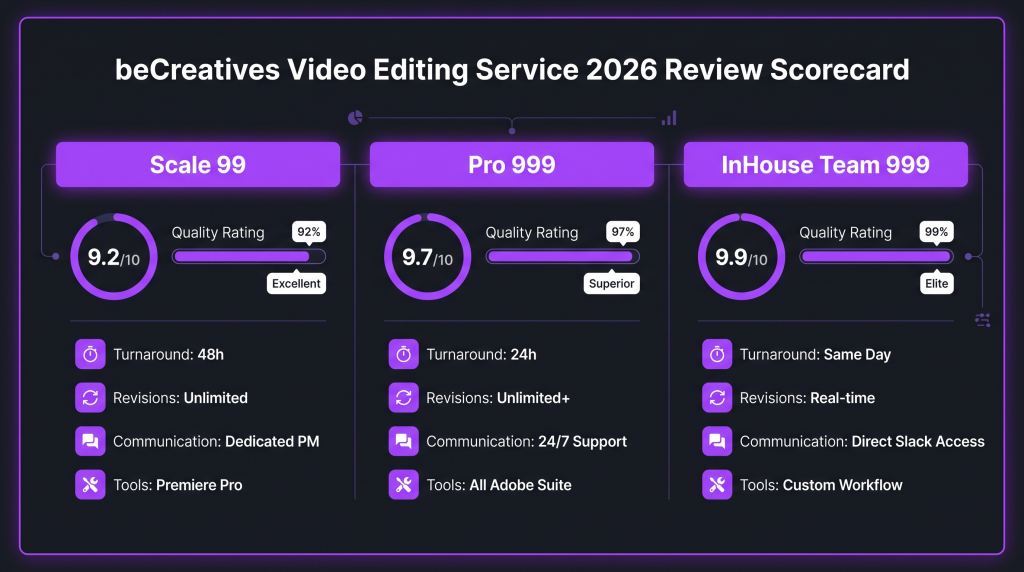1024x572 pixels.
Task: Click the 99% quality rating bar
Action: [876, 257]
